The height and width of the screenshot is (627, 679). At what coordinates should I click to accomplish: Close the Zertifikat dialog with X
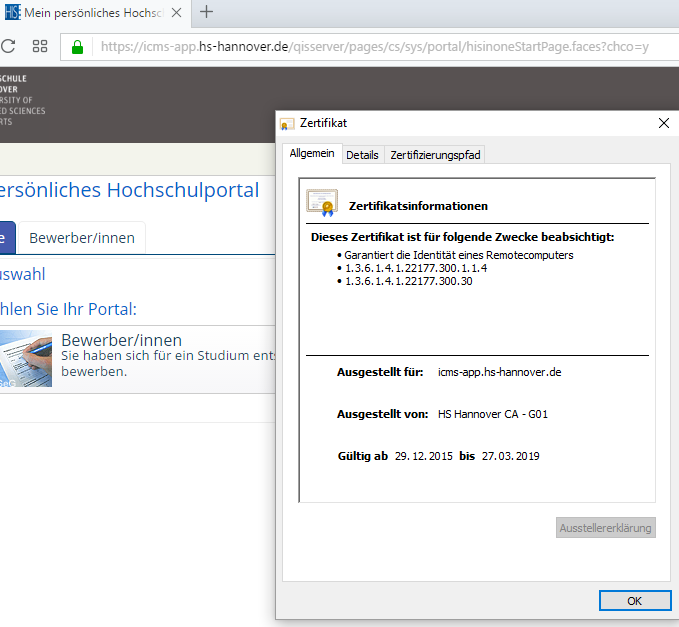[663, 123]
